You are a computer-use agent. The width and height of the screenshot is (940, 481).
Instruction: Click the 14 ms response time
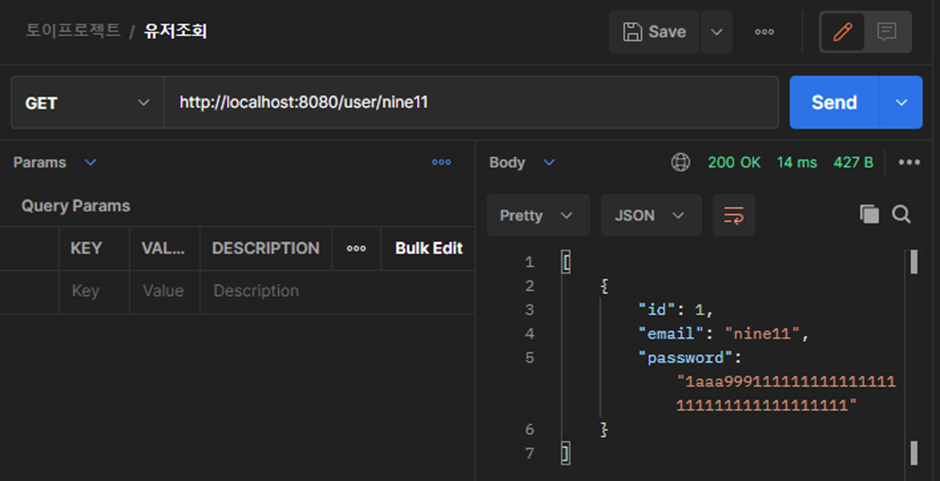coord(797,163)
